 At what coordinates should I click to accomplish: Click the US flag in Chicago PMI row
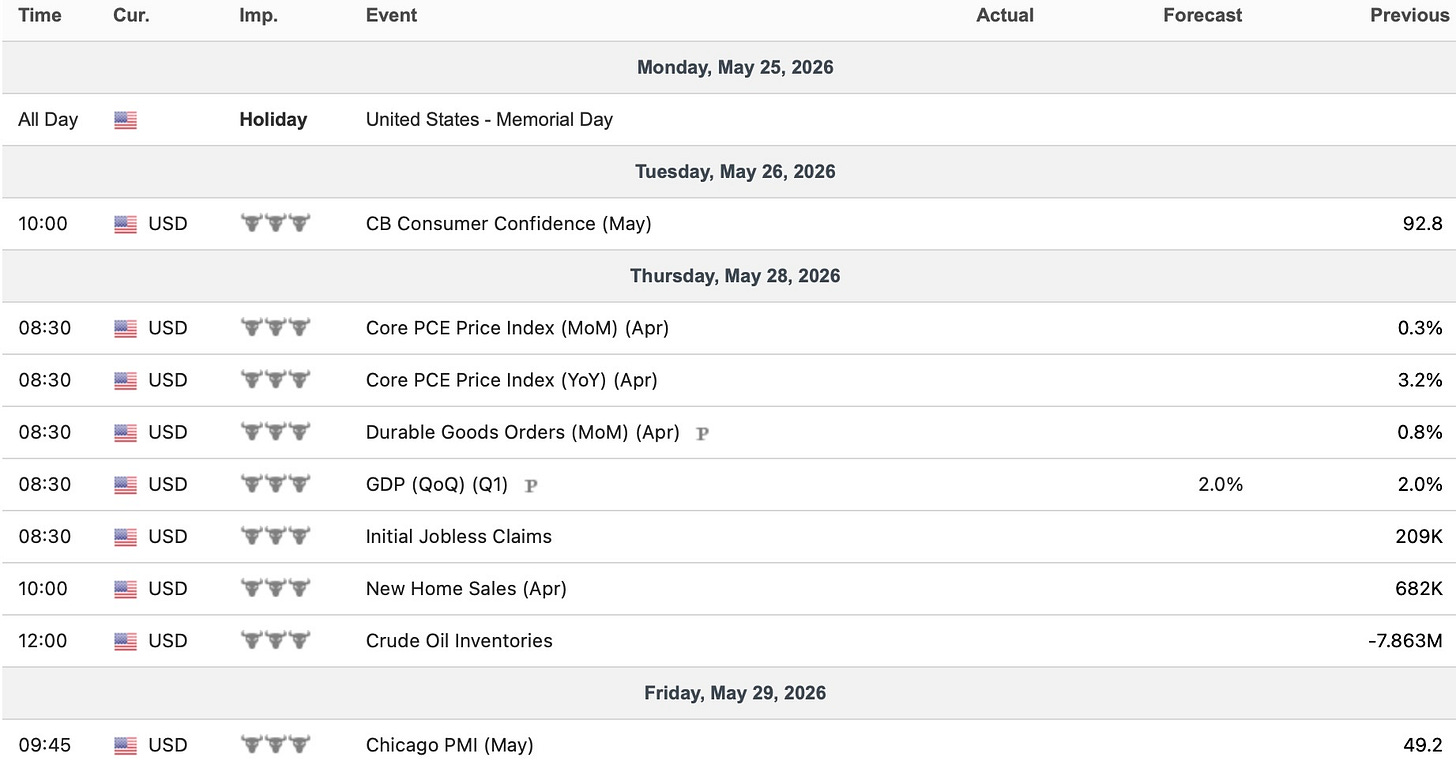pos(125,745)
